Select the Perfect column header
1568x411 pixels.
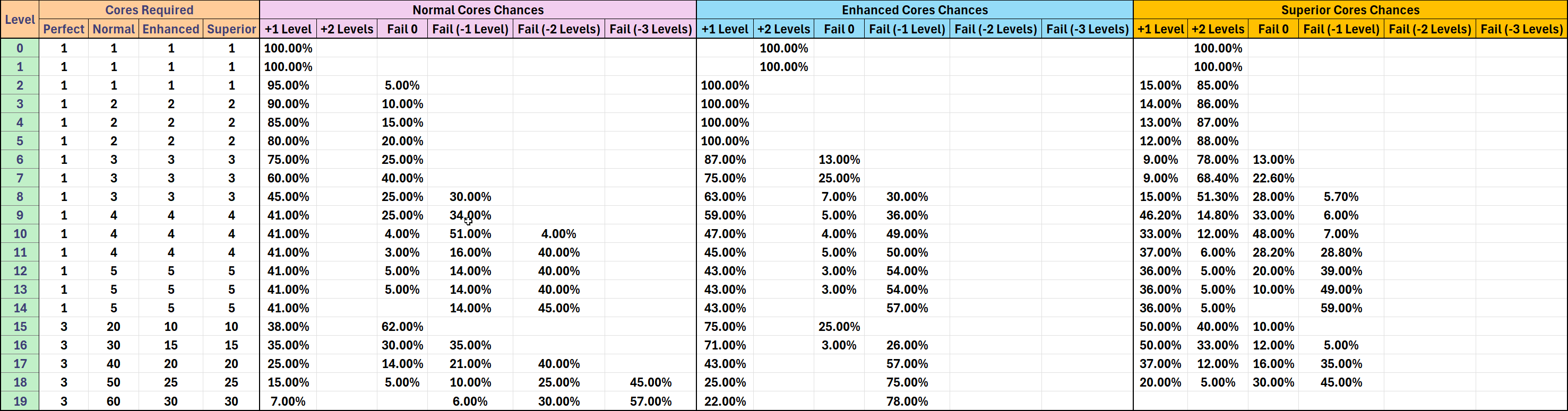pos(63,29)
